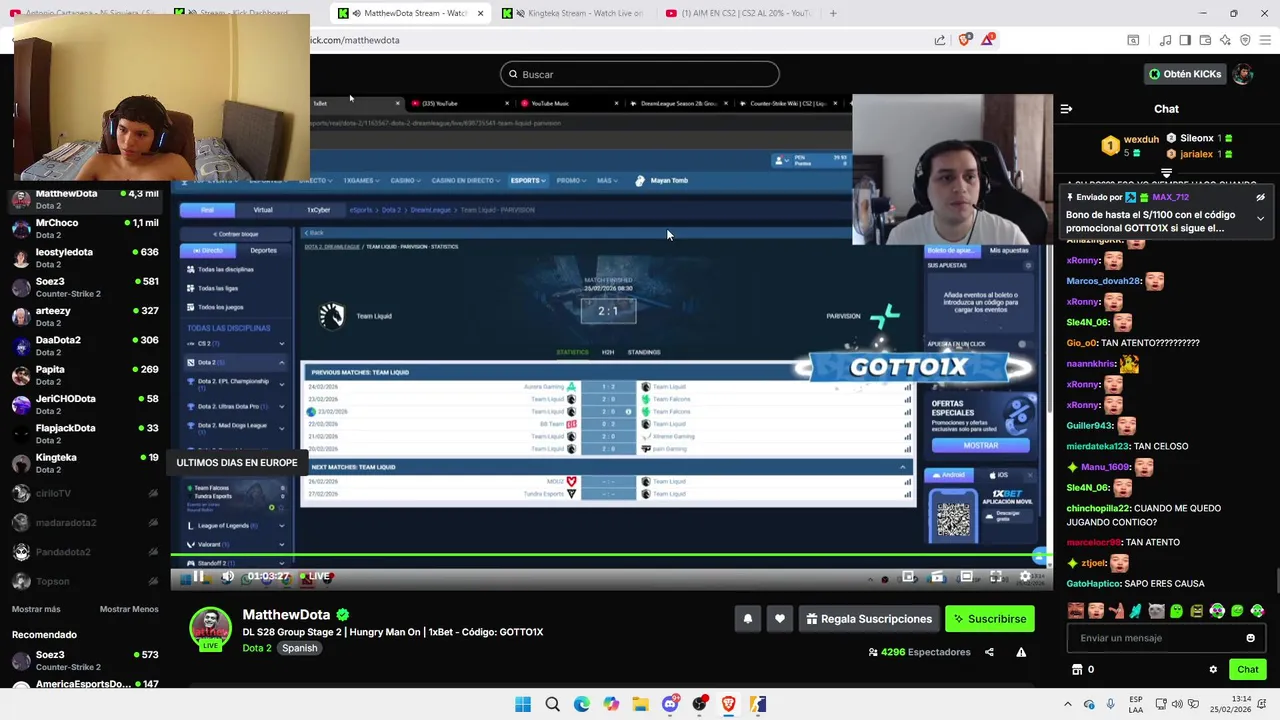Open Kingteka channel in sidebar
Screen dimensions: 1280x720
pyautogui.click(x=85, y=463)
